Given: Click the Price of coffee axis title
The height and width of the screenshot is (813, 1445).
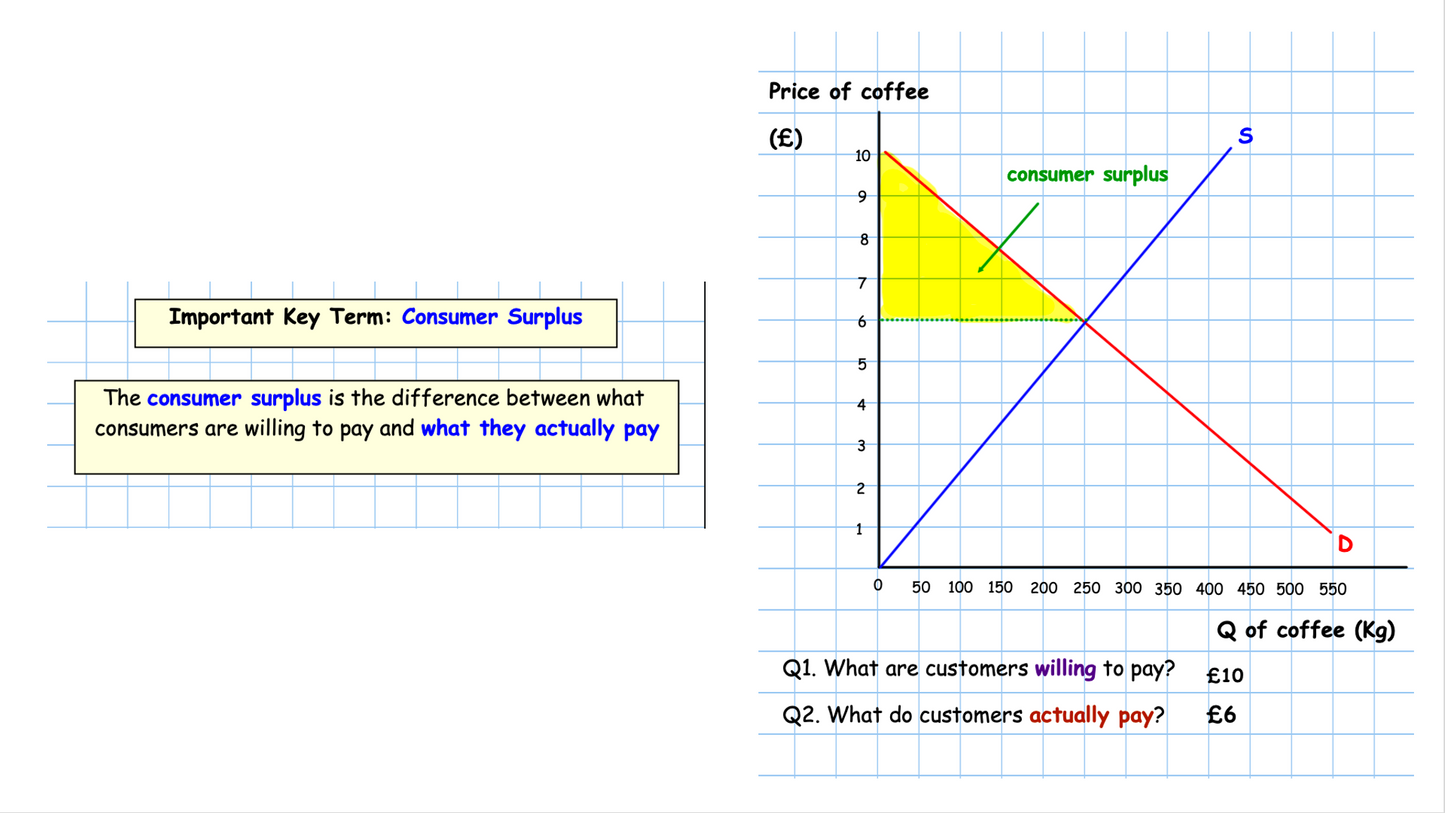Looking at the screenshot, I should click(848, 92).
